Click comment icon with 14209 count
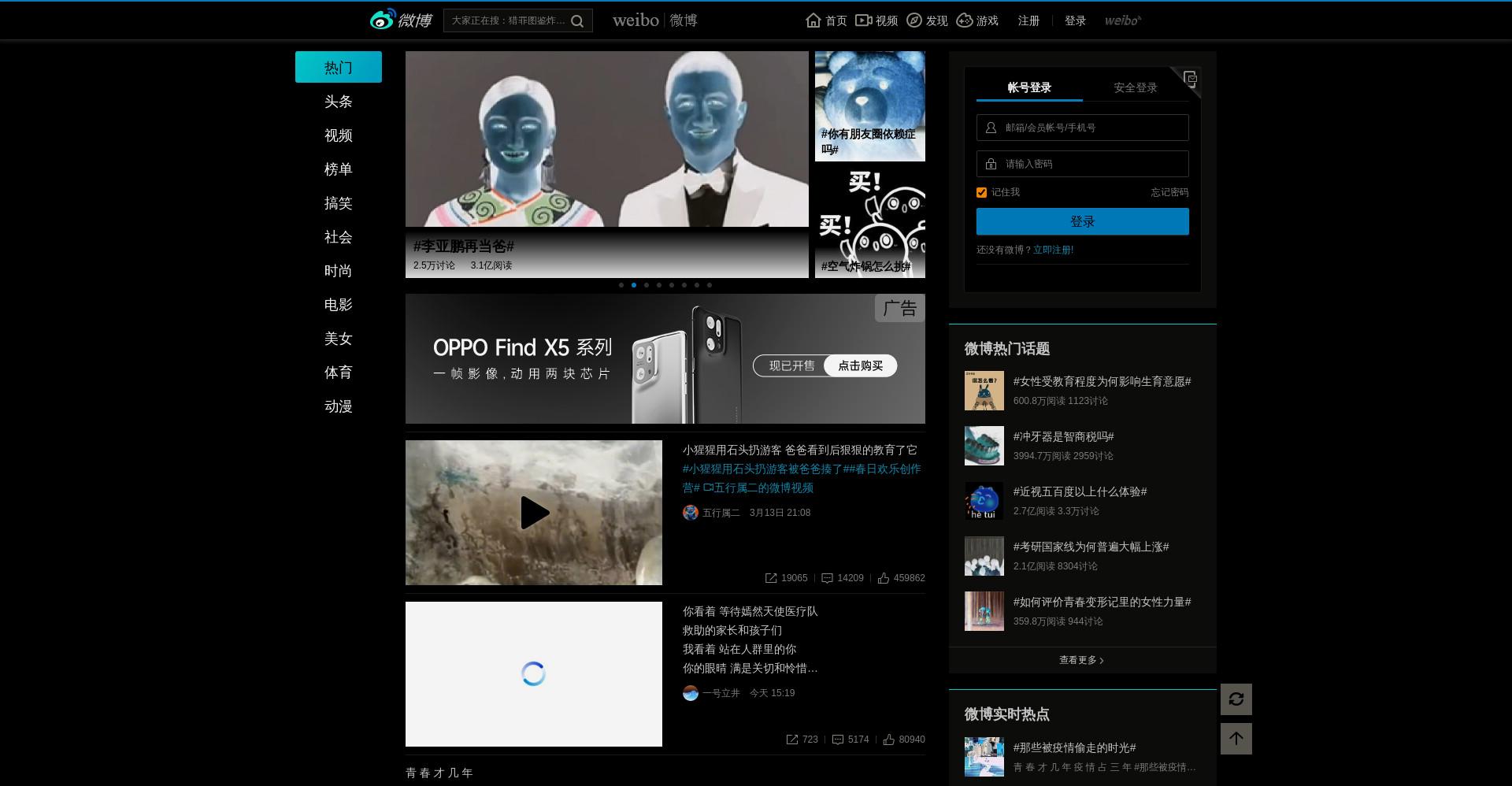Viewport: 1512px width, 786px height. pos(827,578)
